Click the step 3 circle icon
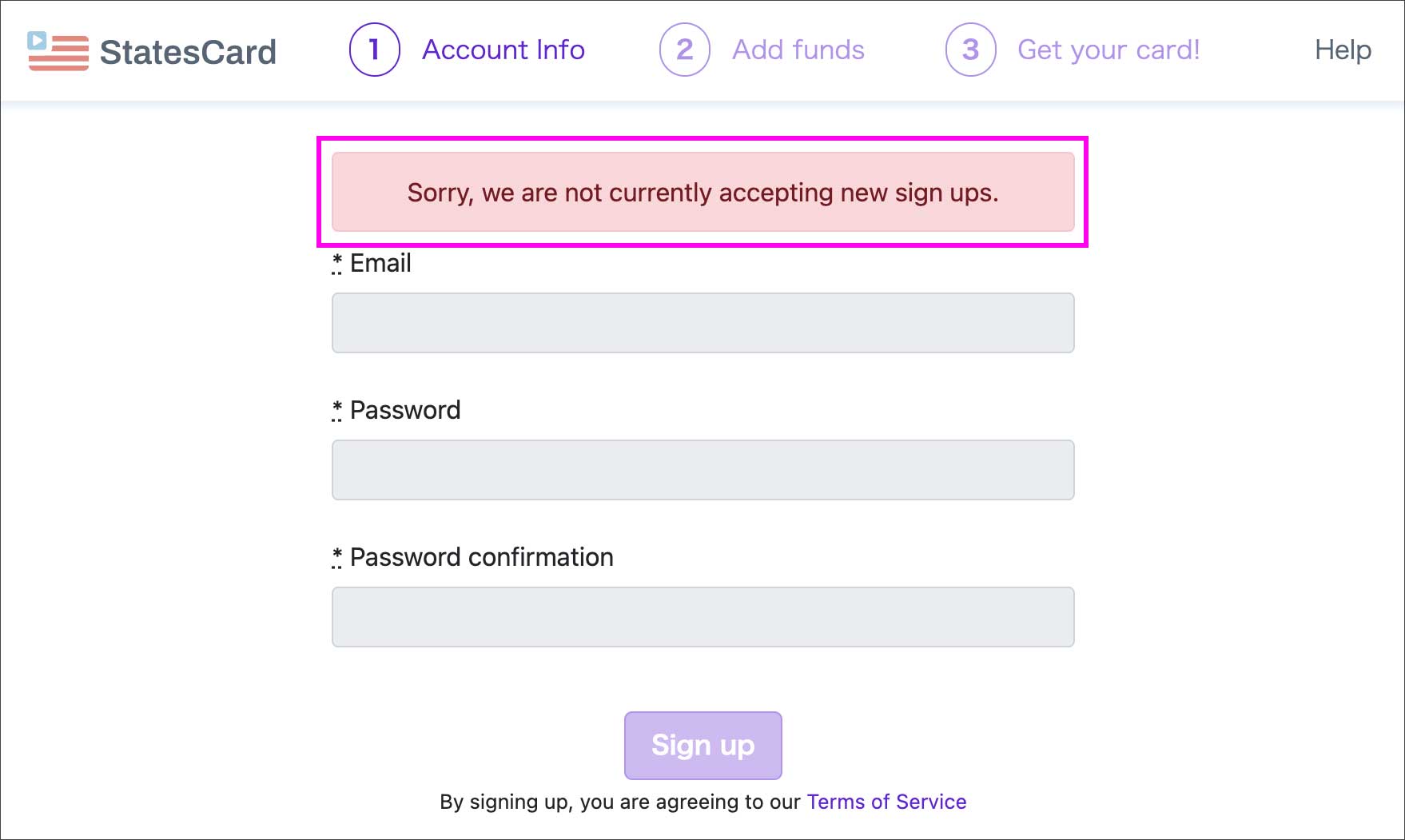Viewport: 1405px width, 840px height. pos(970,50)
